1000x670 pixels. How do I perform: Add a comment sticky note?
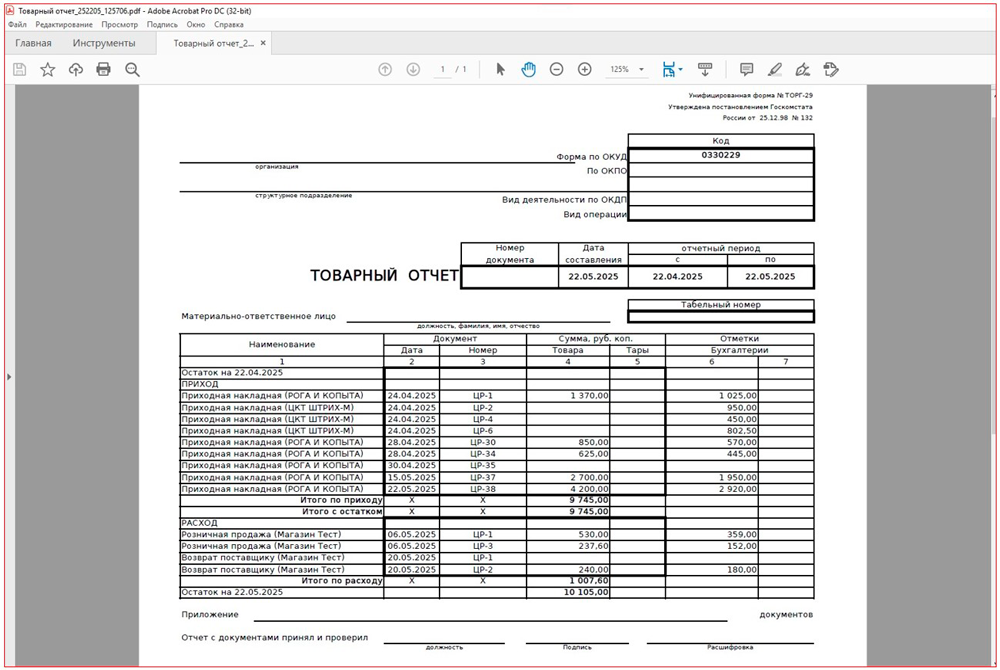pos(746,69)
